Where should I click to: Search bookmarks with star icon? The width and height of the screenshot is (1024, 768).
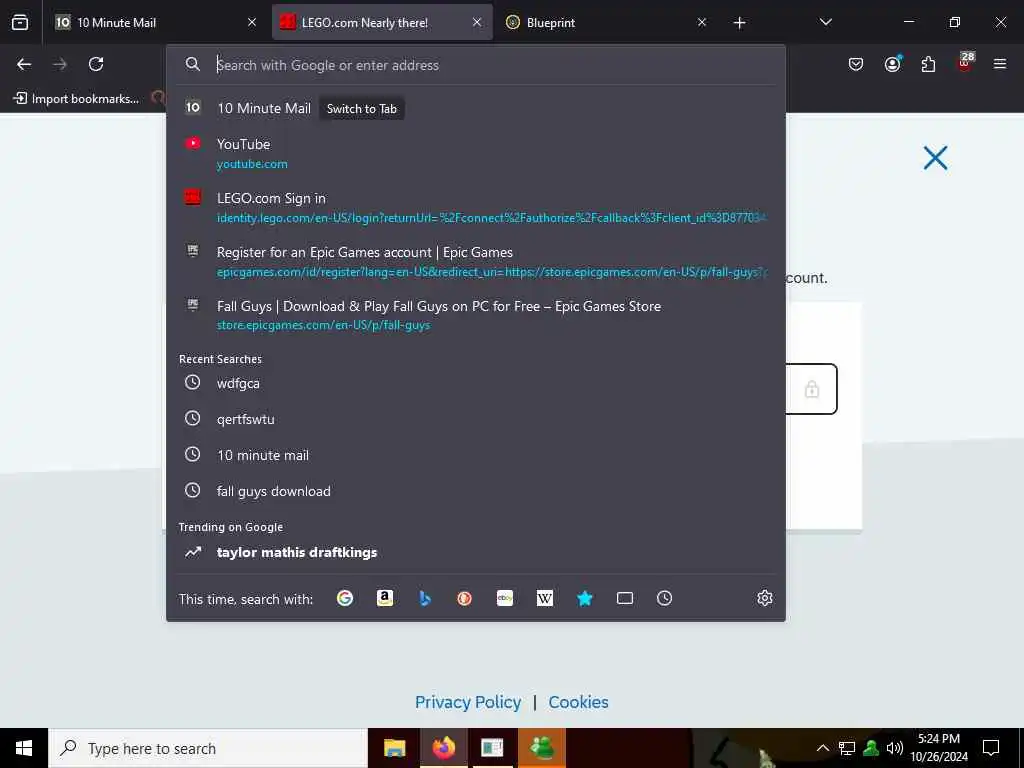pos(584,598)
